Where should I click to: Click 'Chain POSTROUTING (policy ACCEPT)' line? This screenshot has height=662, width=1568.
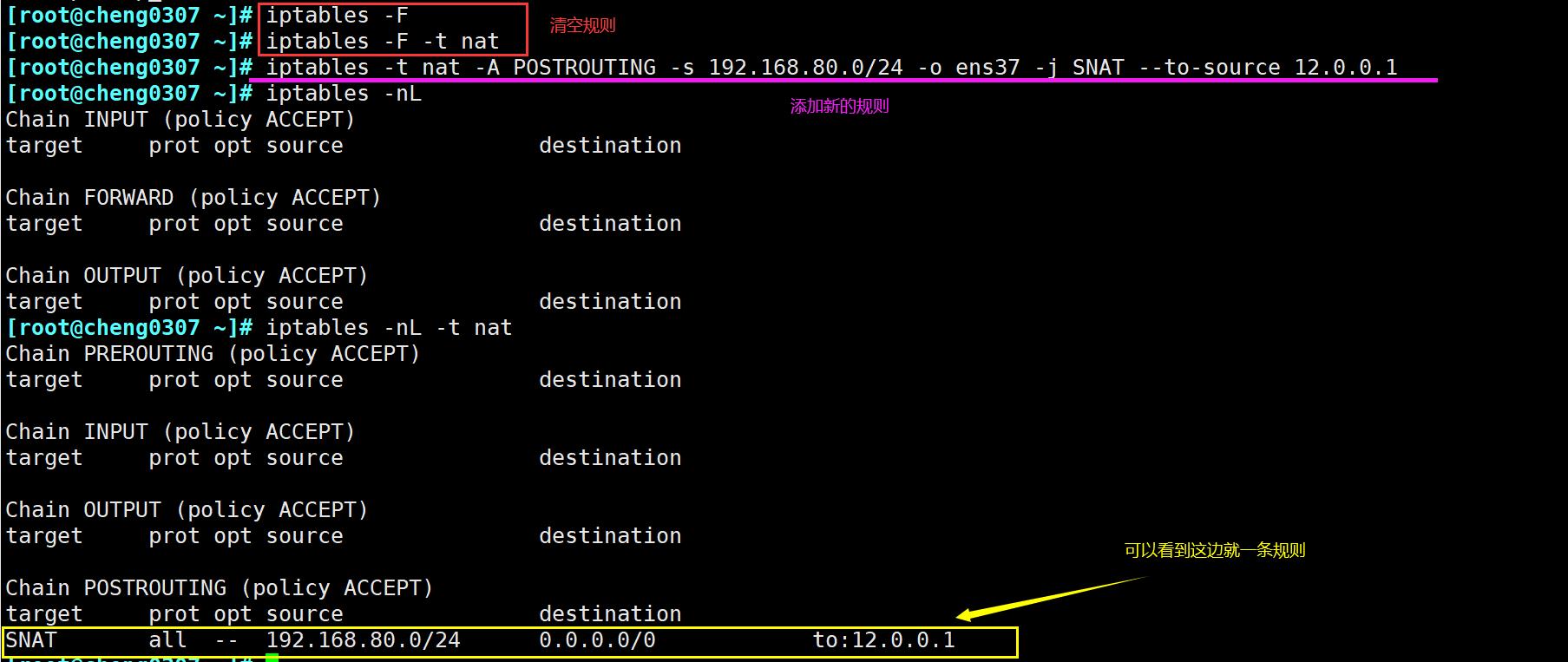coord(220,588)
